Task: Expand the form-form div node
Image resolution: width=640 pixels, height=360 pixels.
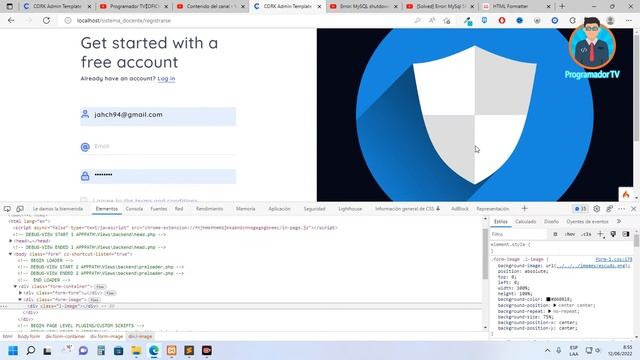Action: [x=20, y=293]
